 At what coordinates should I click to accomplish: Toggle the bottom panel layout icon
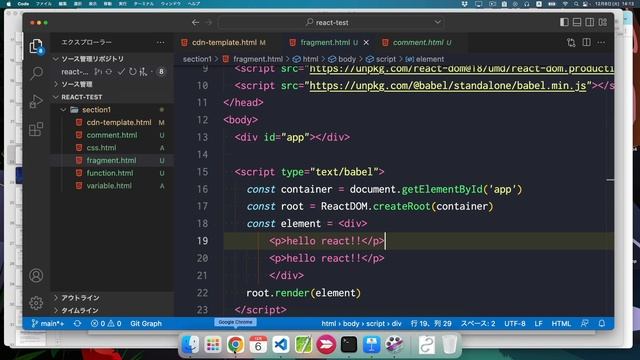pos(577,22)
